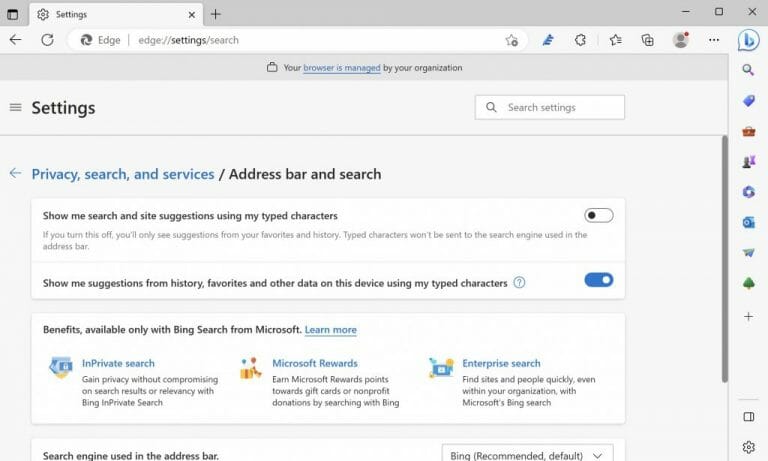
Task: Open the tab actions menu icon
Action: coord(13,14)
